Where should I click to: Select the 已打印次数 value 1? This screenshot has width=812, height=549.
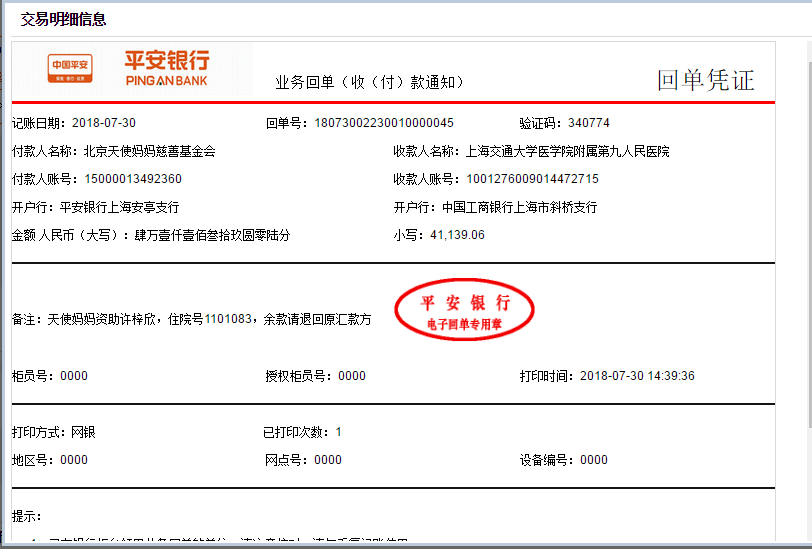point(338,432)
